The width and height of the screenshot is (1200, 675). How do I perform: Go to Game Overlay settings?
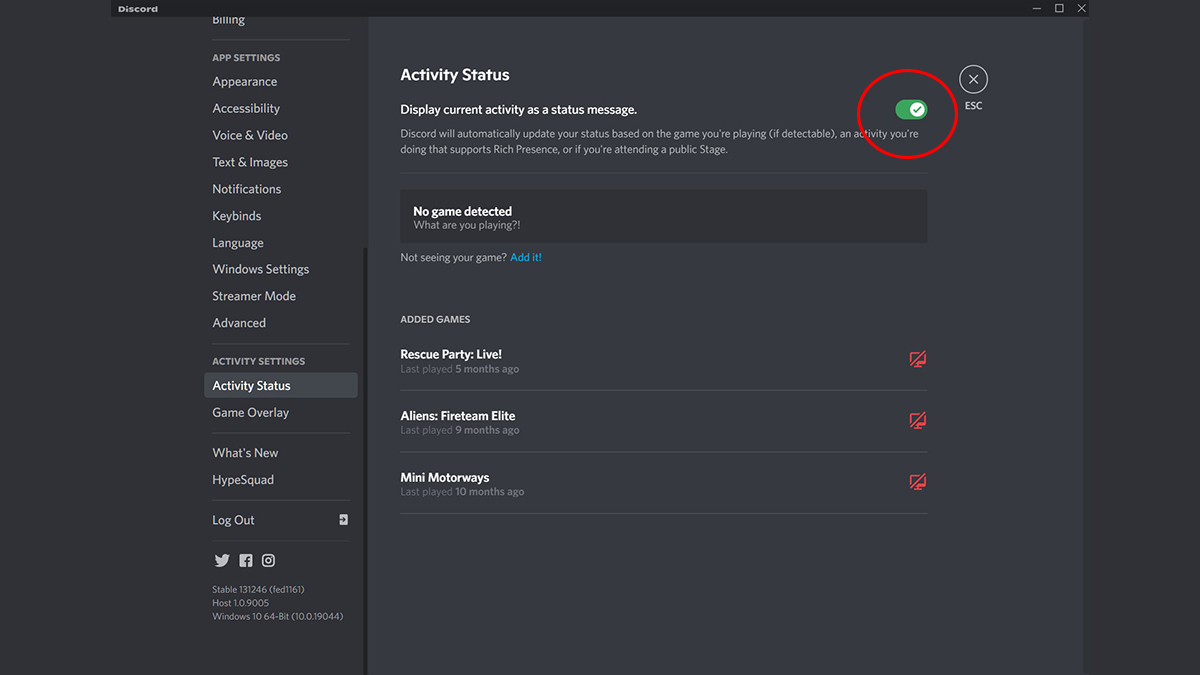coord(251,413)
